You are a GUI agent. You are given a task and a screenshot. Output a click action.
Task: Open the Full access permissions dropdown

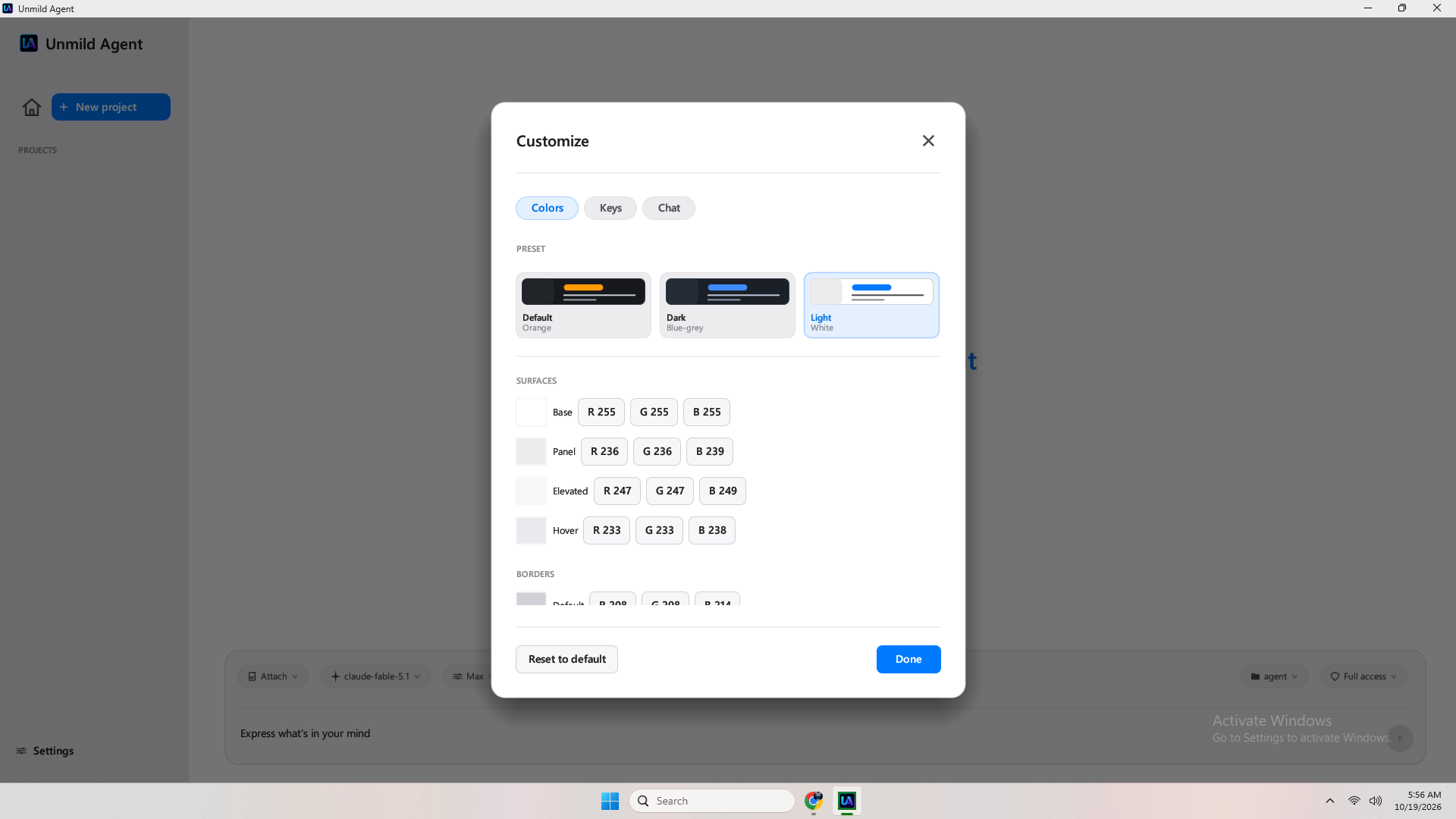[x=1363, y=676]
